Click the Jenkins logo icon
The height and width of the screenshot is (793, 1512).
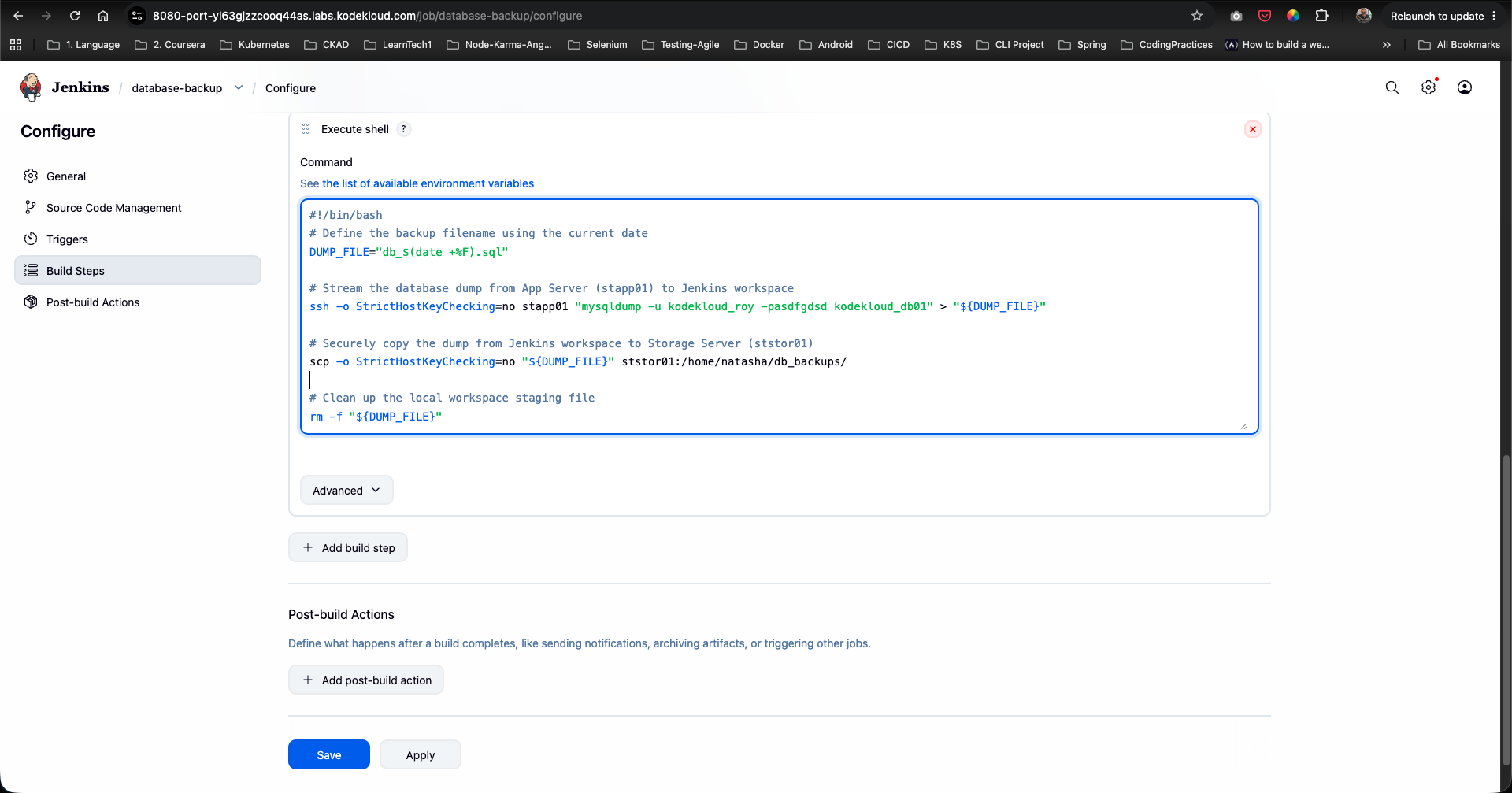point(31,87)
